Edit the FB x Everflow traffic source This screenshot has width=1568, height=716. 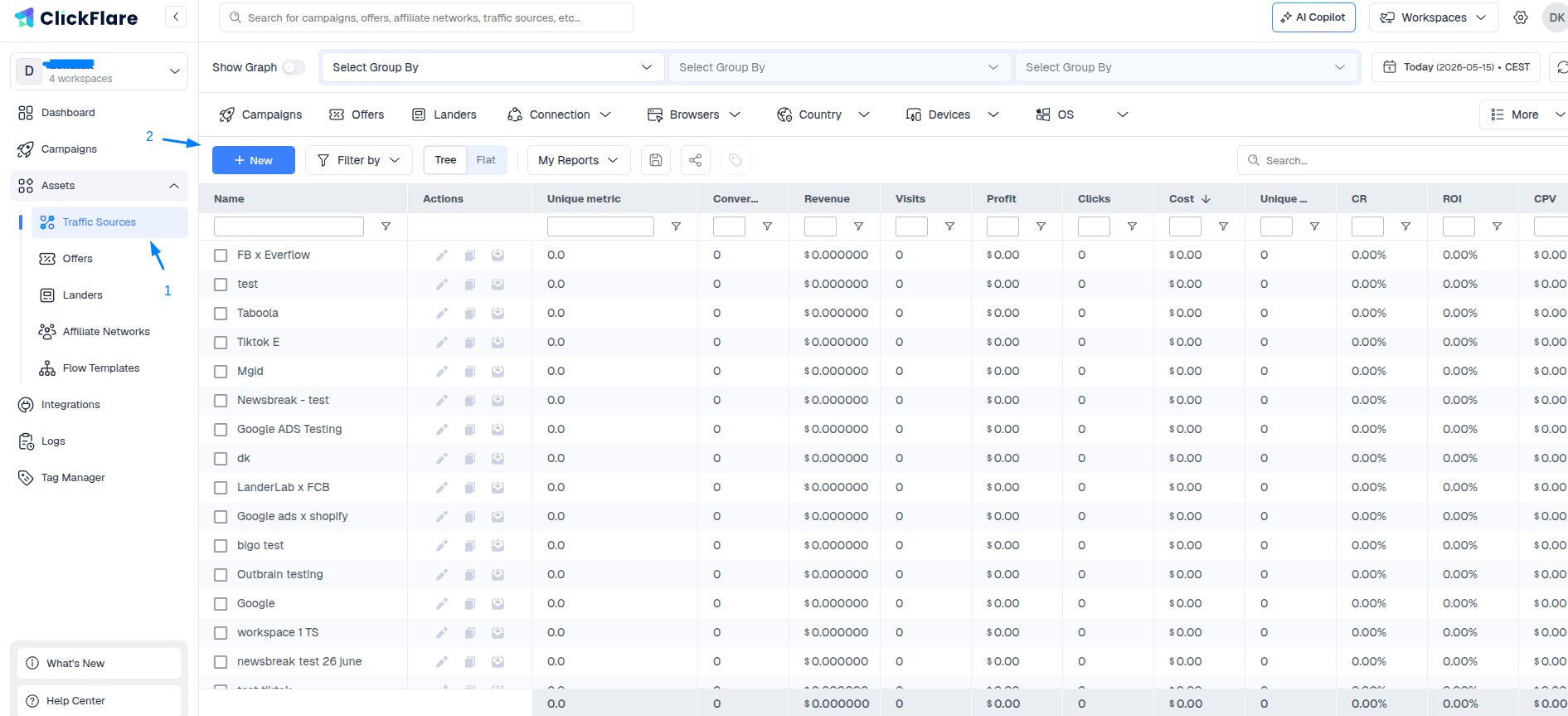(x=442, y=256)
